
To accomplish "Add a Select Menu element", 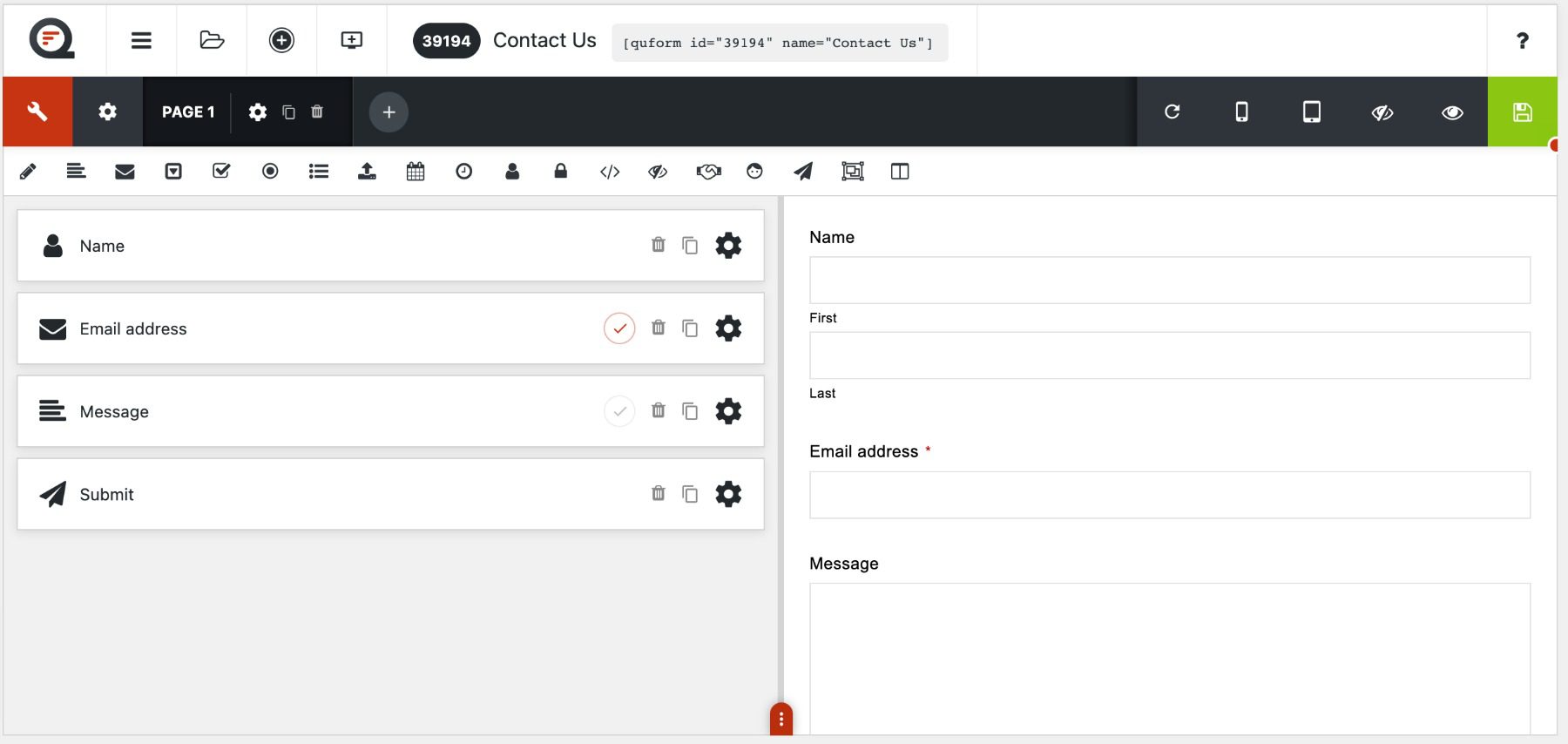I will (173, 172).
